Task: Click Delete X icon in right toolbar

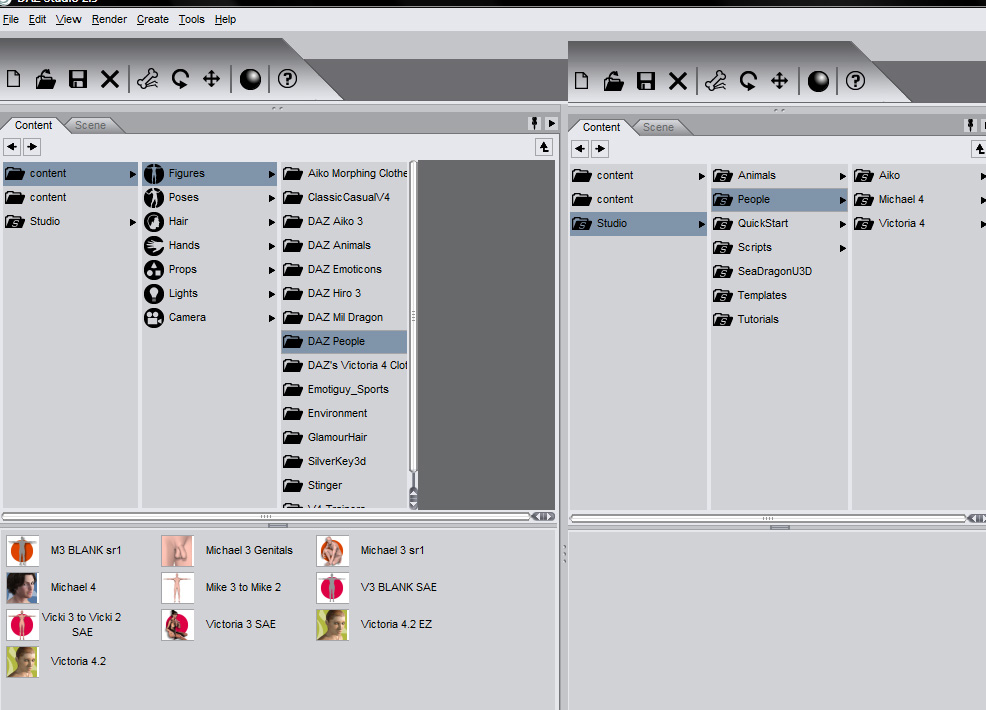Action: (x=678, y=81)
